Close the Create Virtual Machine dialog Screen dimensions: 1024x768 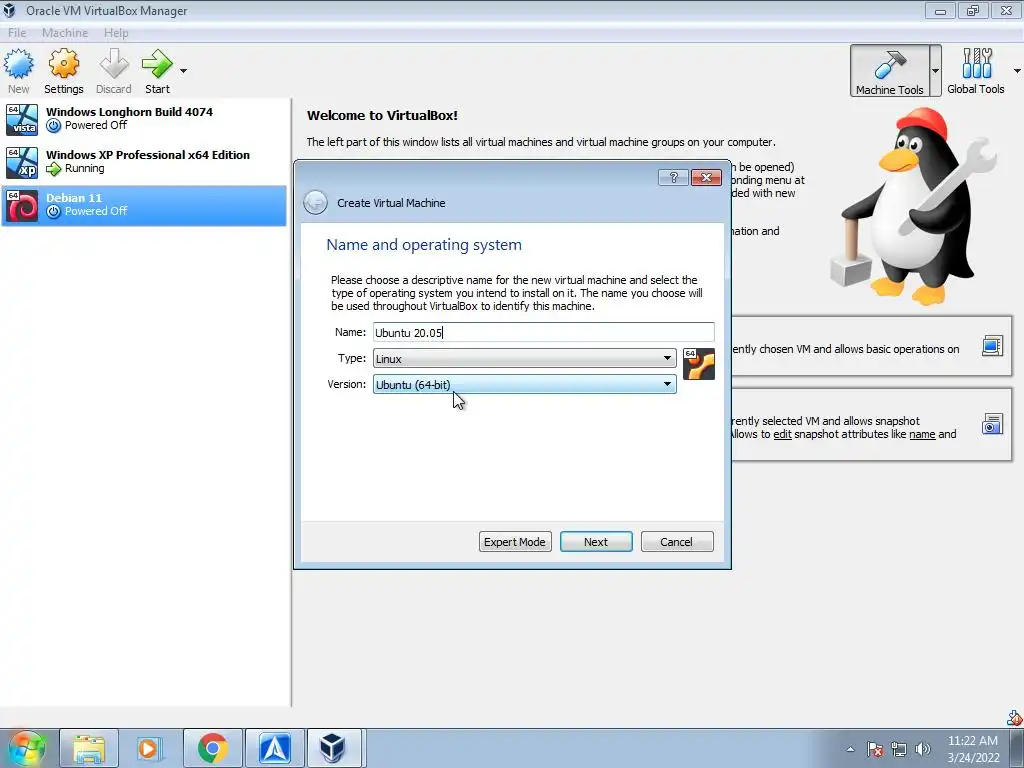706,178
